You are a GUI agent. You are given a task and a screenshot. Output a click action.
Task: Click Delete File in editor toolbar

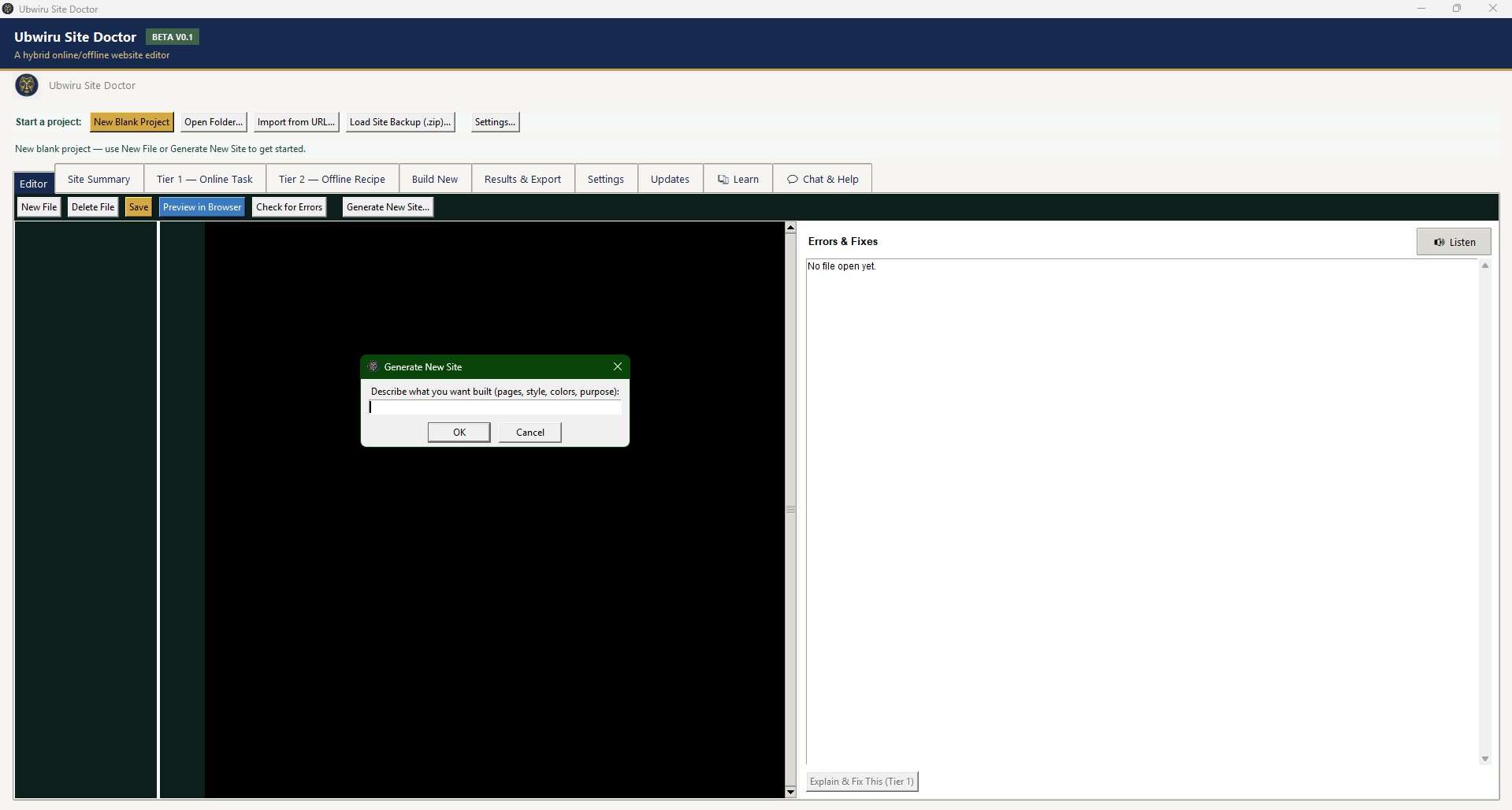[93, 207]
